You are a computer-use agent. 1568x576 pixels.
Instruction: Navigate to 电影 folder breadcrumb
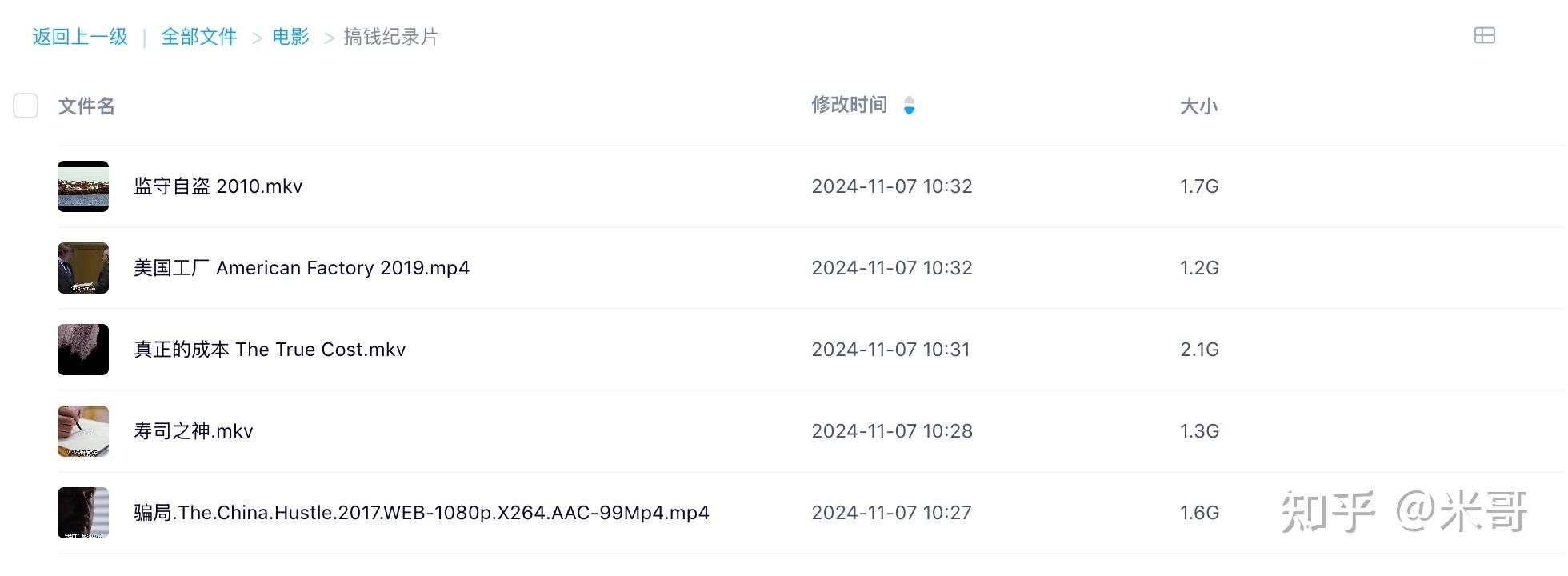tap(290, 37)
